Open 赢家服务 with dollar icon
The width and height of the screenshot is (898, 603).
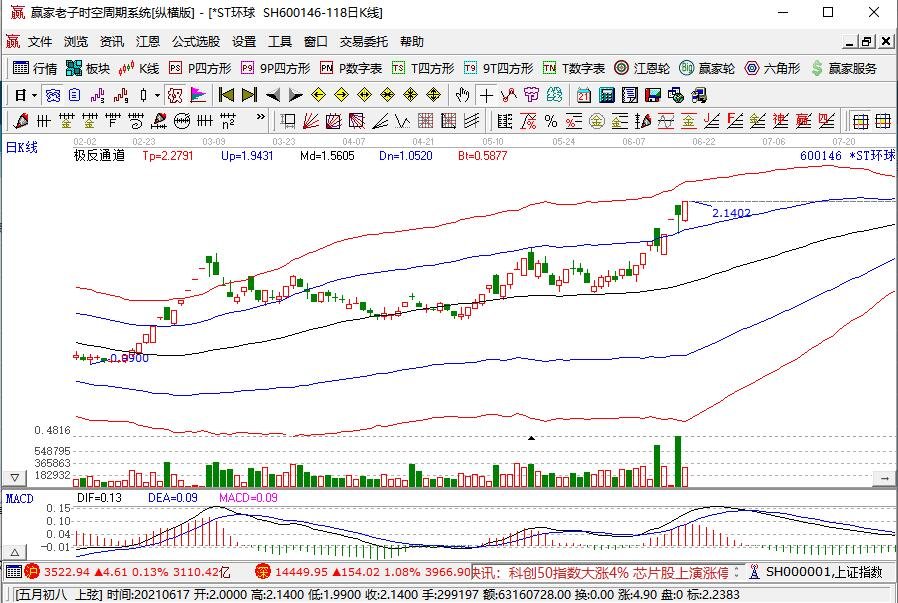click(x=844, y=69)
